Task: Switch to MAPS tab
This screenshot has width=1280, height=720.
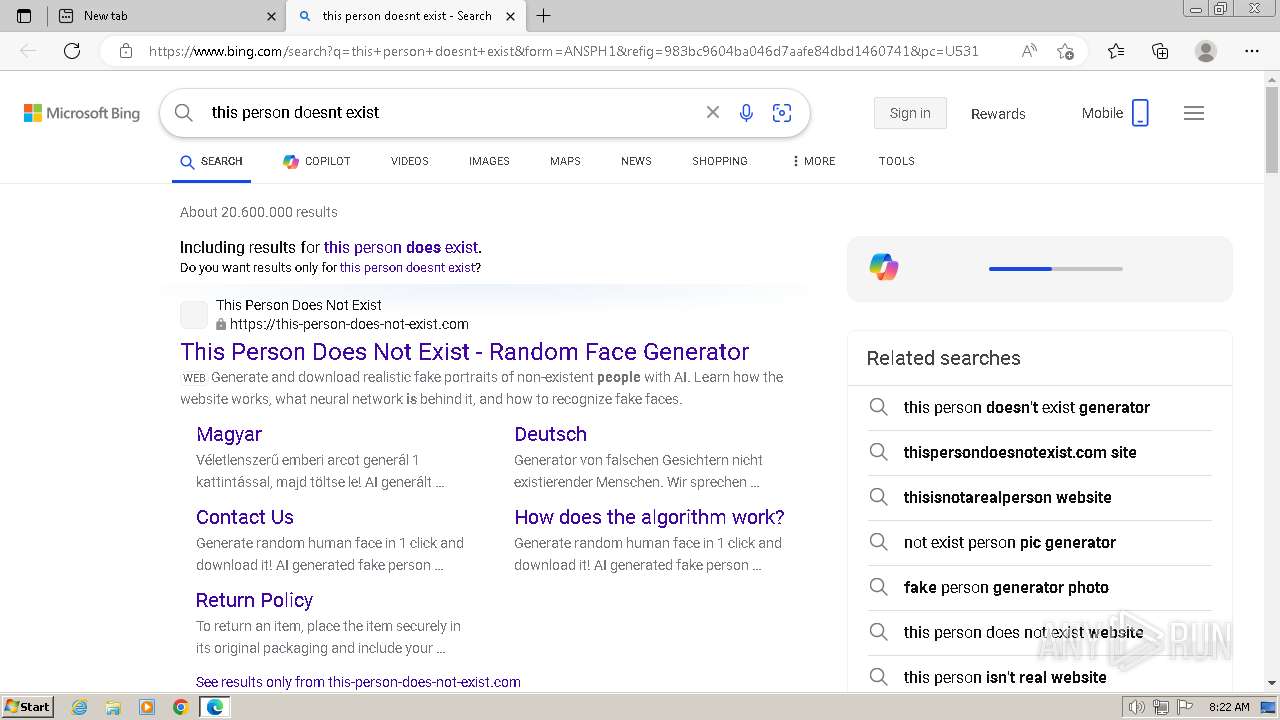Action: [565, 161]
